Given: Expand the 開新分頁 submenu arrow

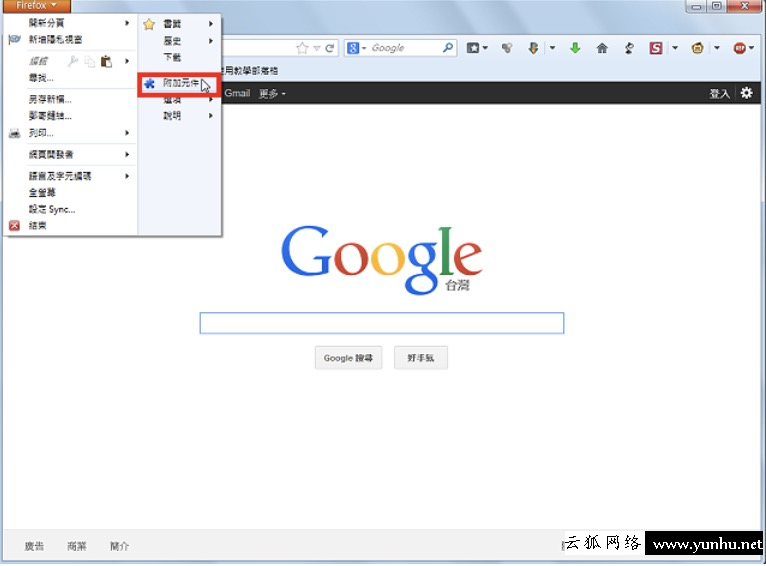Looking at the screenshot, I should [x=127, y=23].
